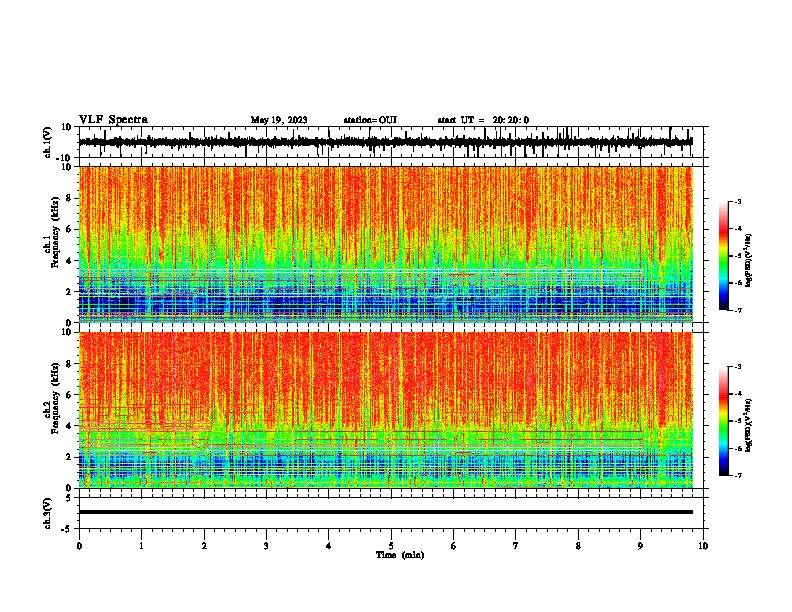Click the ch.1 voltage waveform trace
The image size is (792, 612).
pos(385,142)
